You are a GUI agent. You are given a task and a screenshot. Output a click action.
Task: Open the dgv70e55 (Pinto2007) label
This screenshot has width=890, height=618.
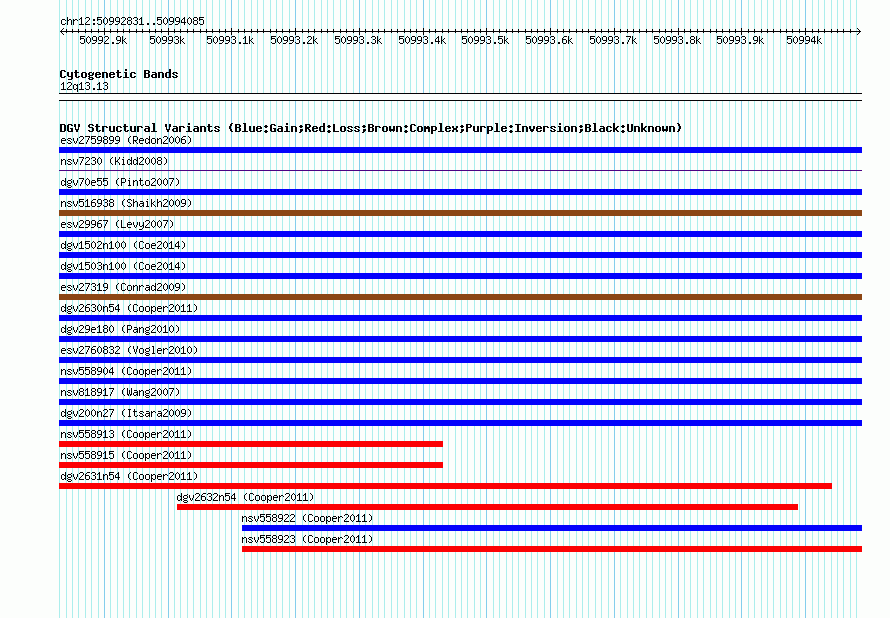click(120, 182)
